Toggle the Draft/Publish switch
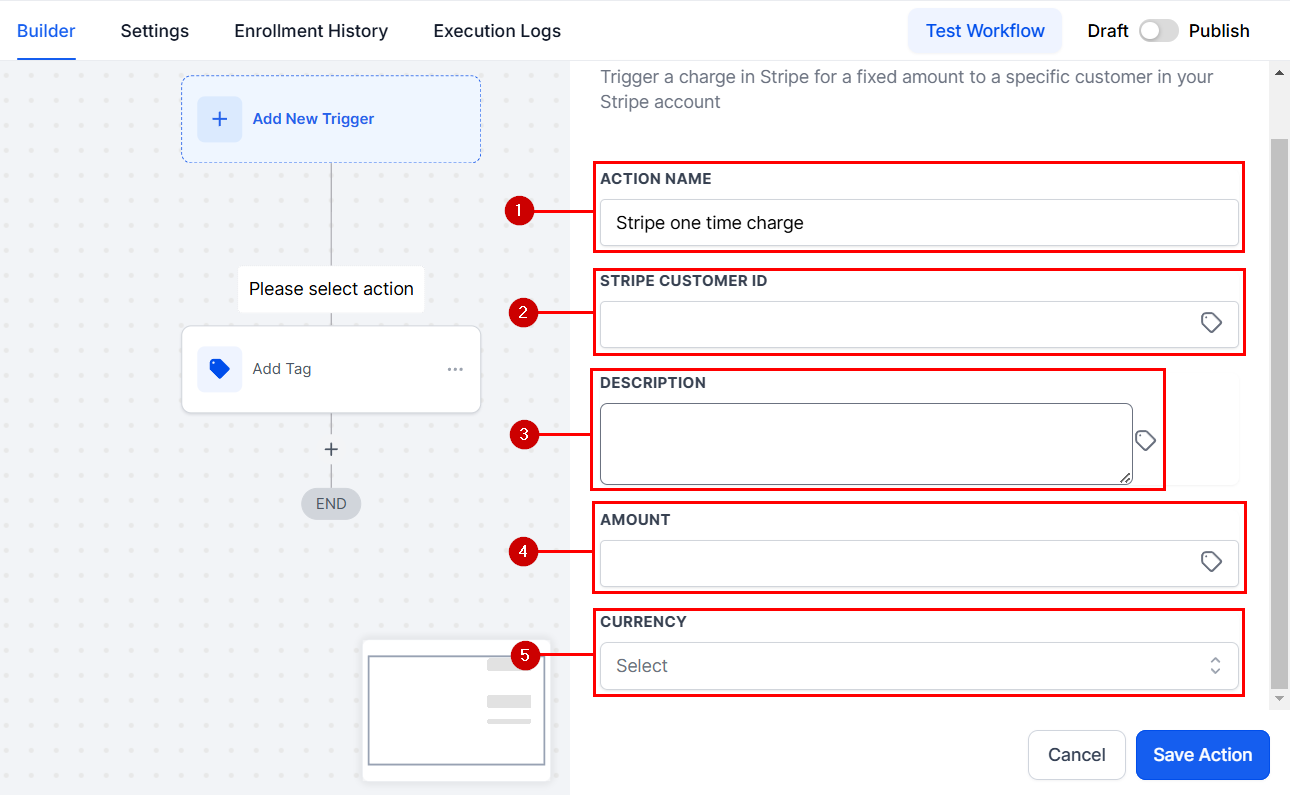1290x795 pixels. 1158,31
